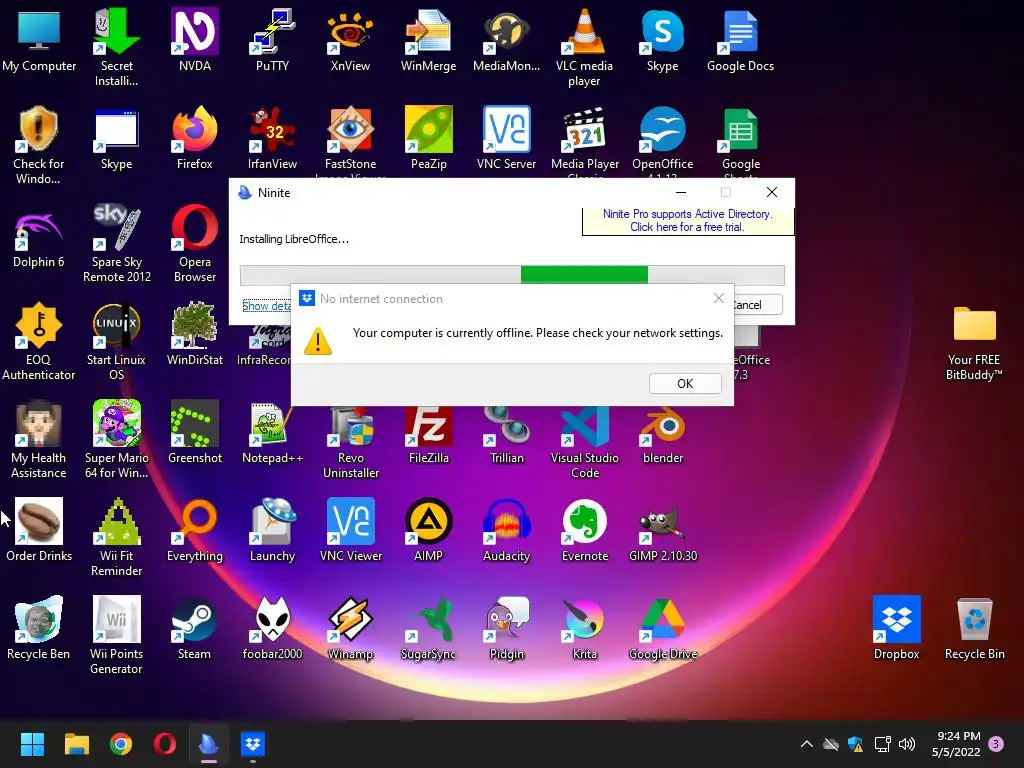Screen dimensions: 1024x768
Task: Click the Dropbox desktop icon
Action: 896,628
